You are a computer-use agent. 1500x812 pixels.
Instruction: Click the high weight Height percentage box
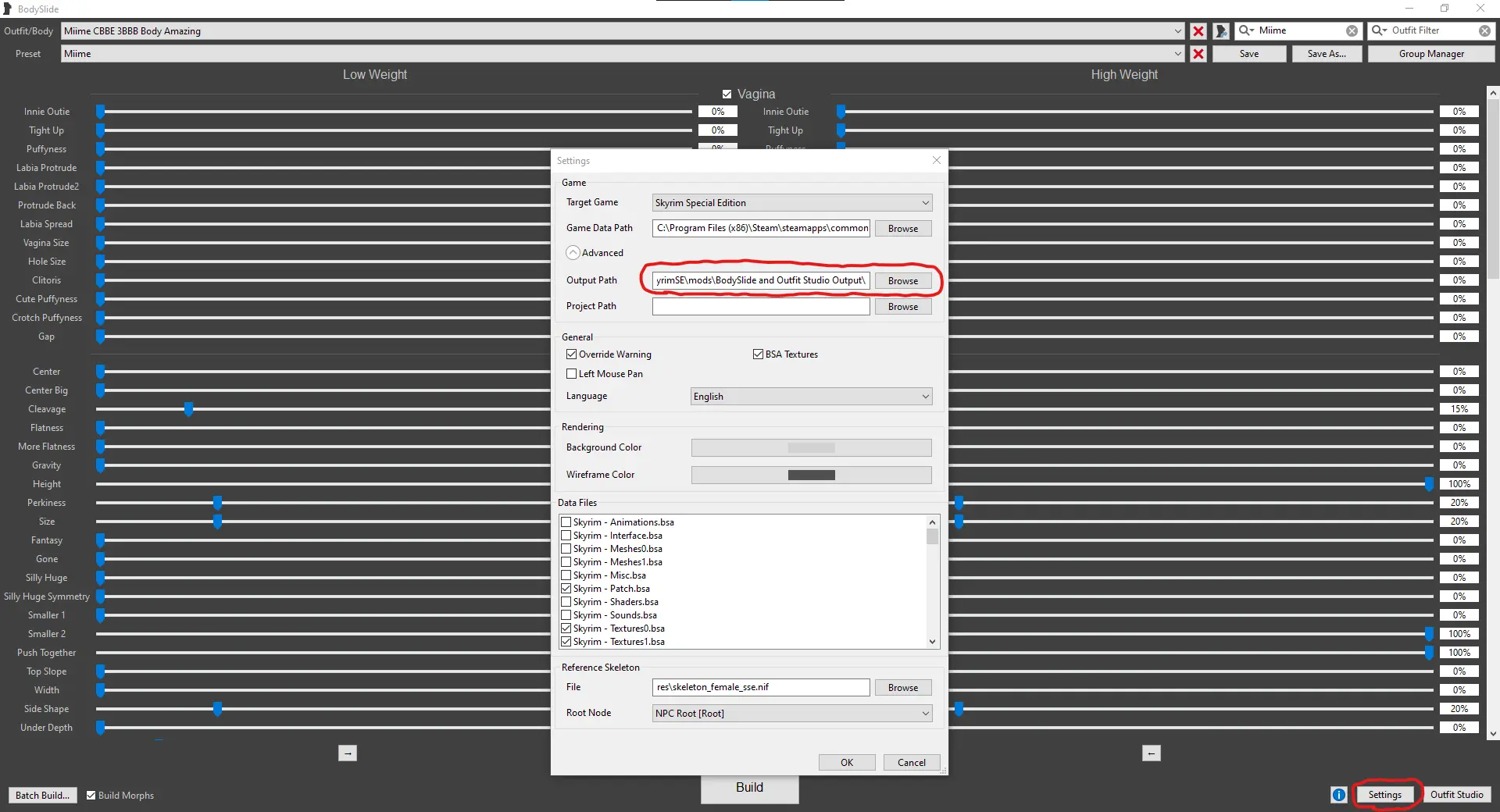pos(1459,484)
